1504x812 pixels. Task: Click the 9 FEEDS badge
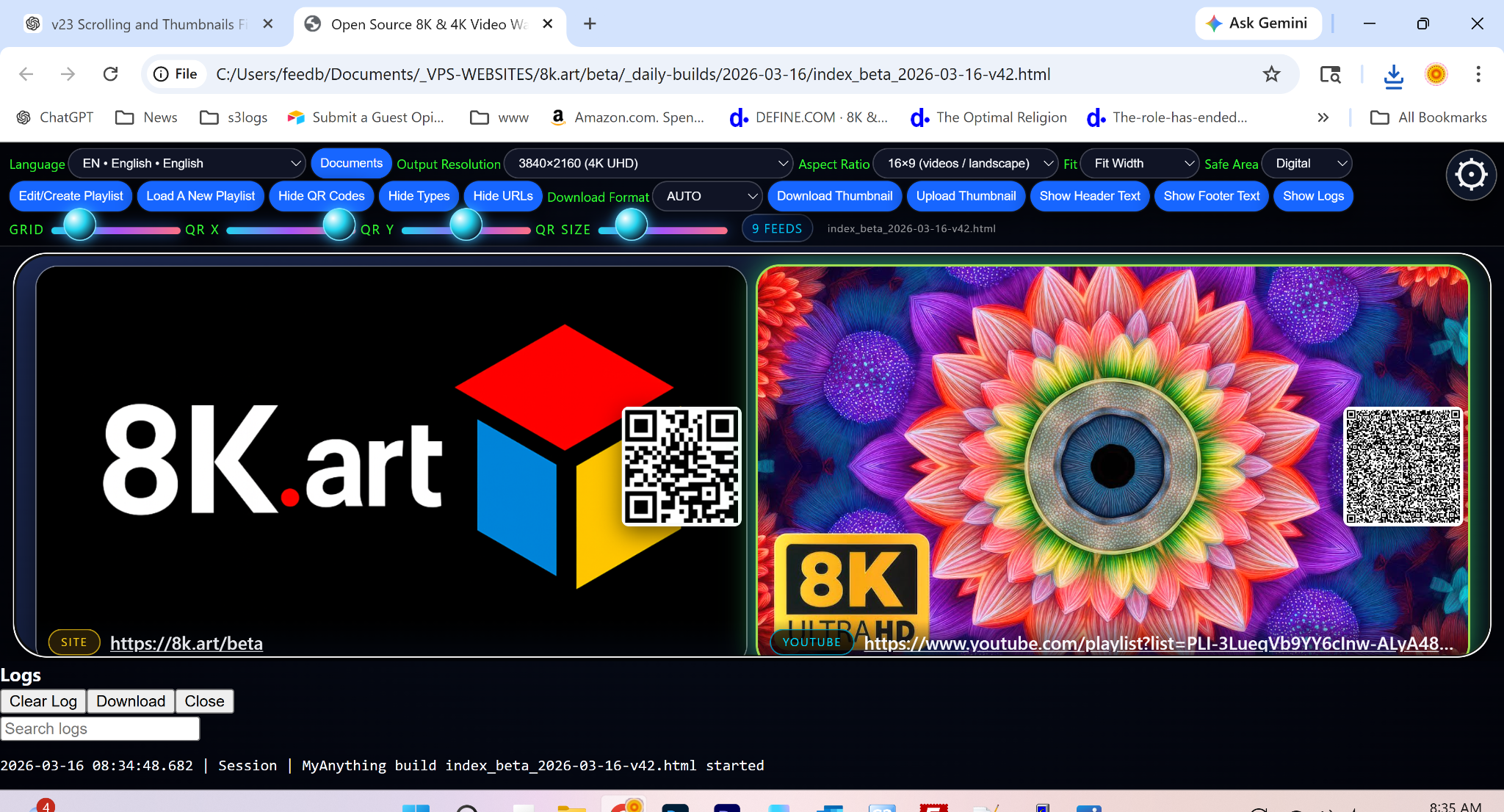click(x=777, y=228)
